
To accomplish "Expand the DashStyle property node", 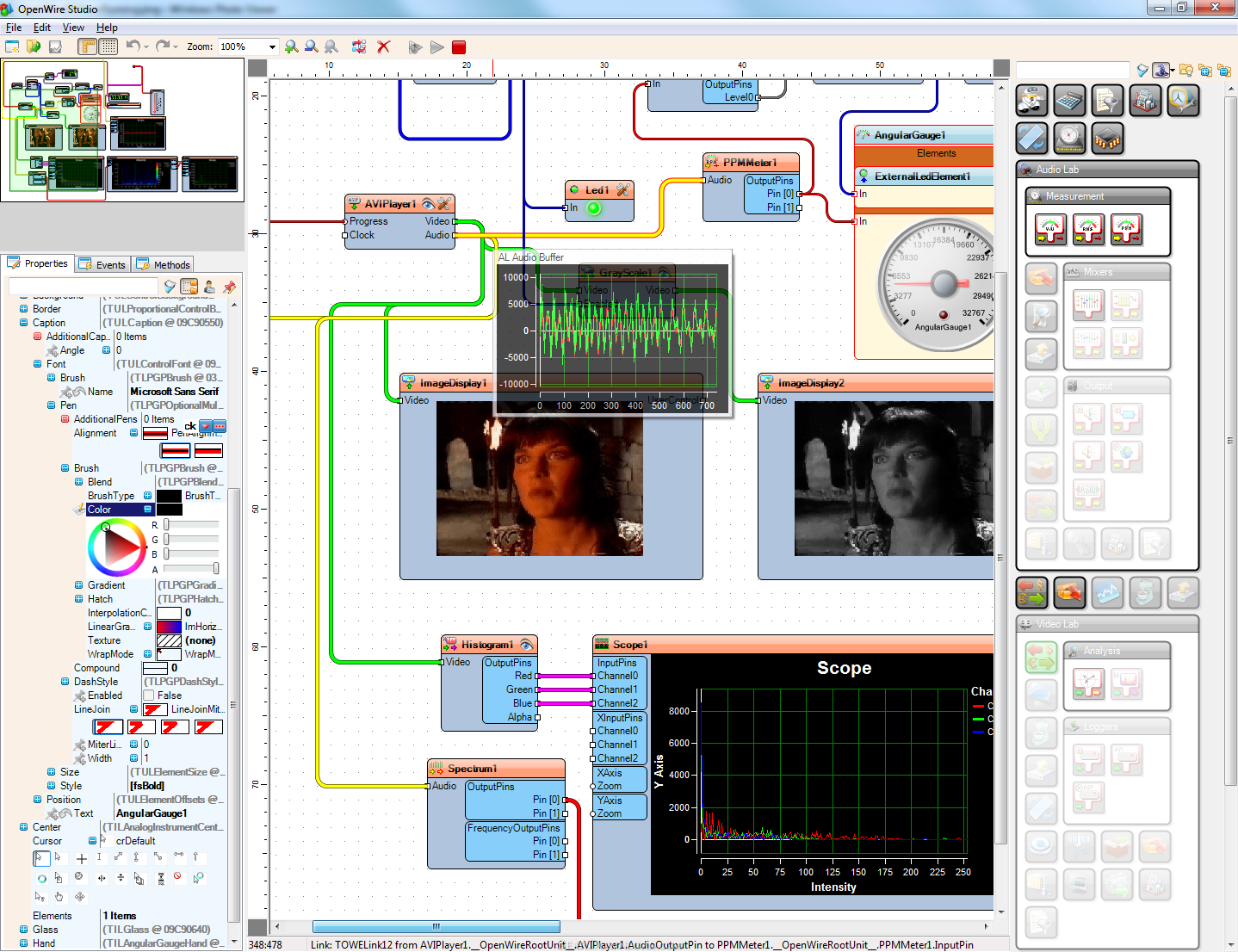I will click(65, 682).
